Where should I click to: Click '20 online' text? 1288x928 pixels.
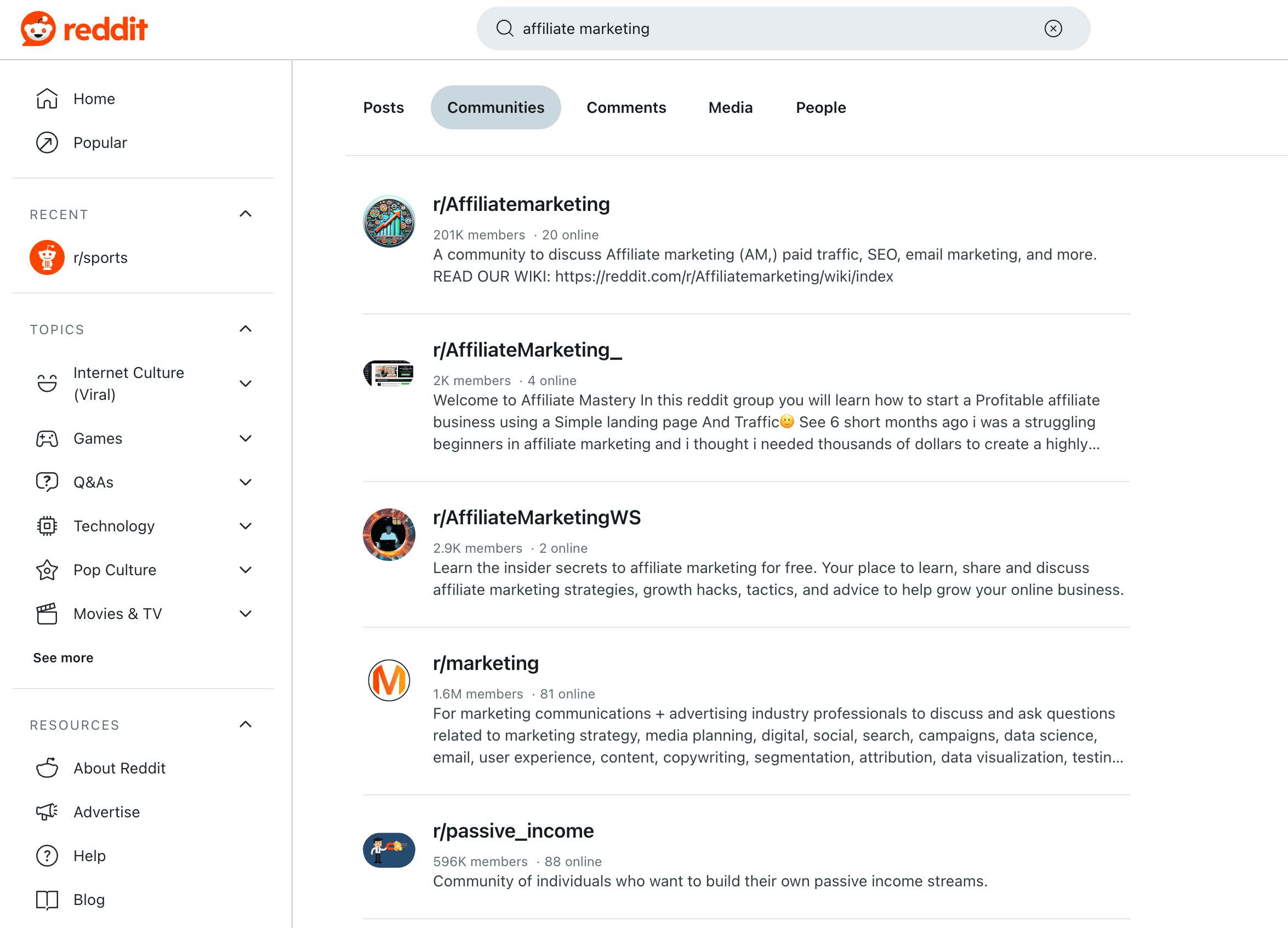coord(570,234)
